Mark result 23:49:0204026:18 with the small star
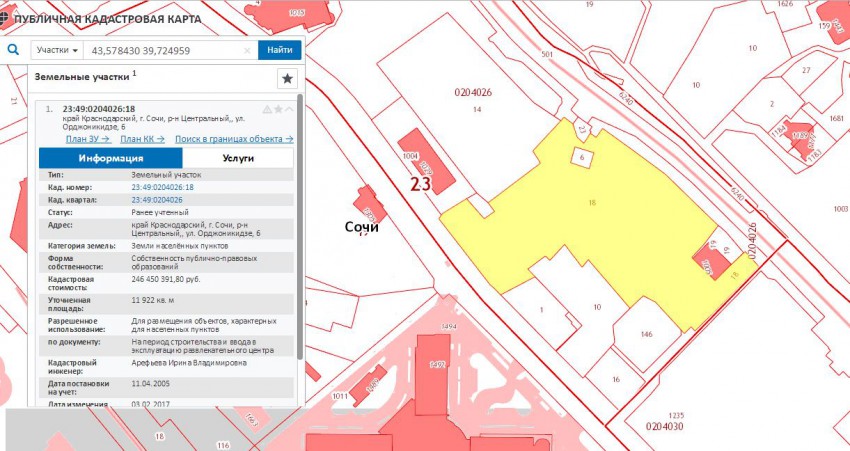The height and width of the screenshot is (451, 850). tap(278, 109)
